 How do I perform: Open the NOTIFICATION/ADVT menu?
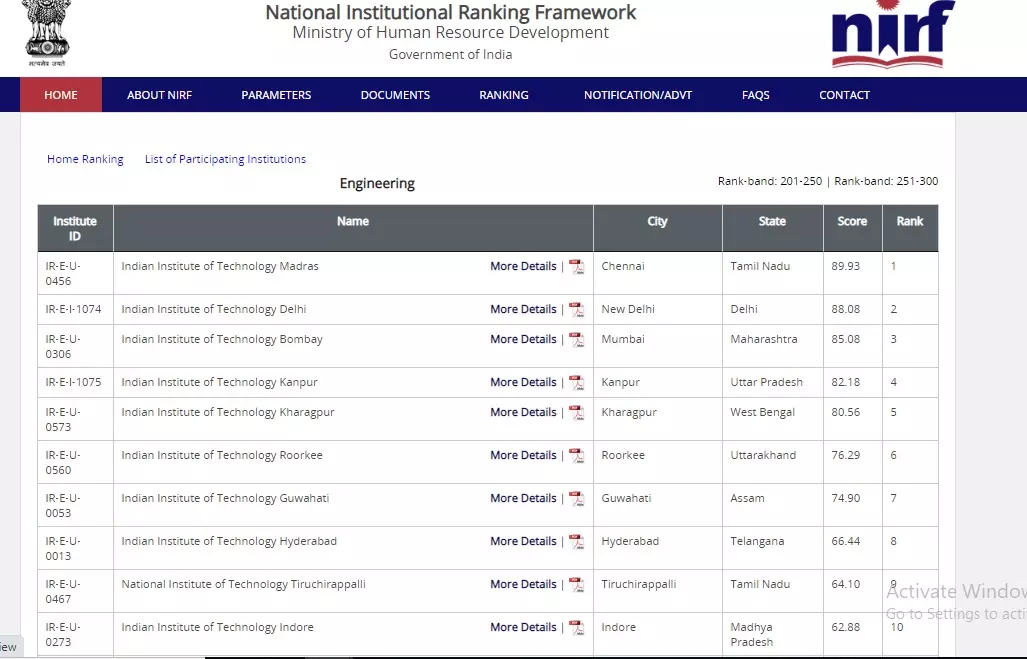[638, 95]
